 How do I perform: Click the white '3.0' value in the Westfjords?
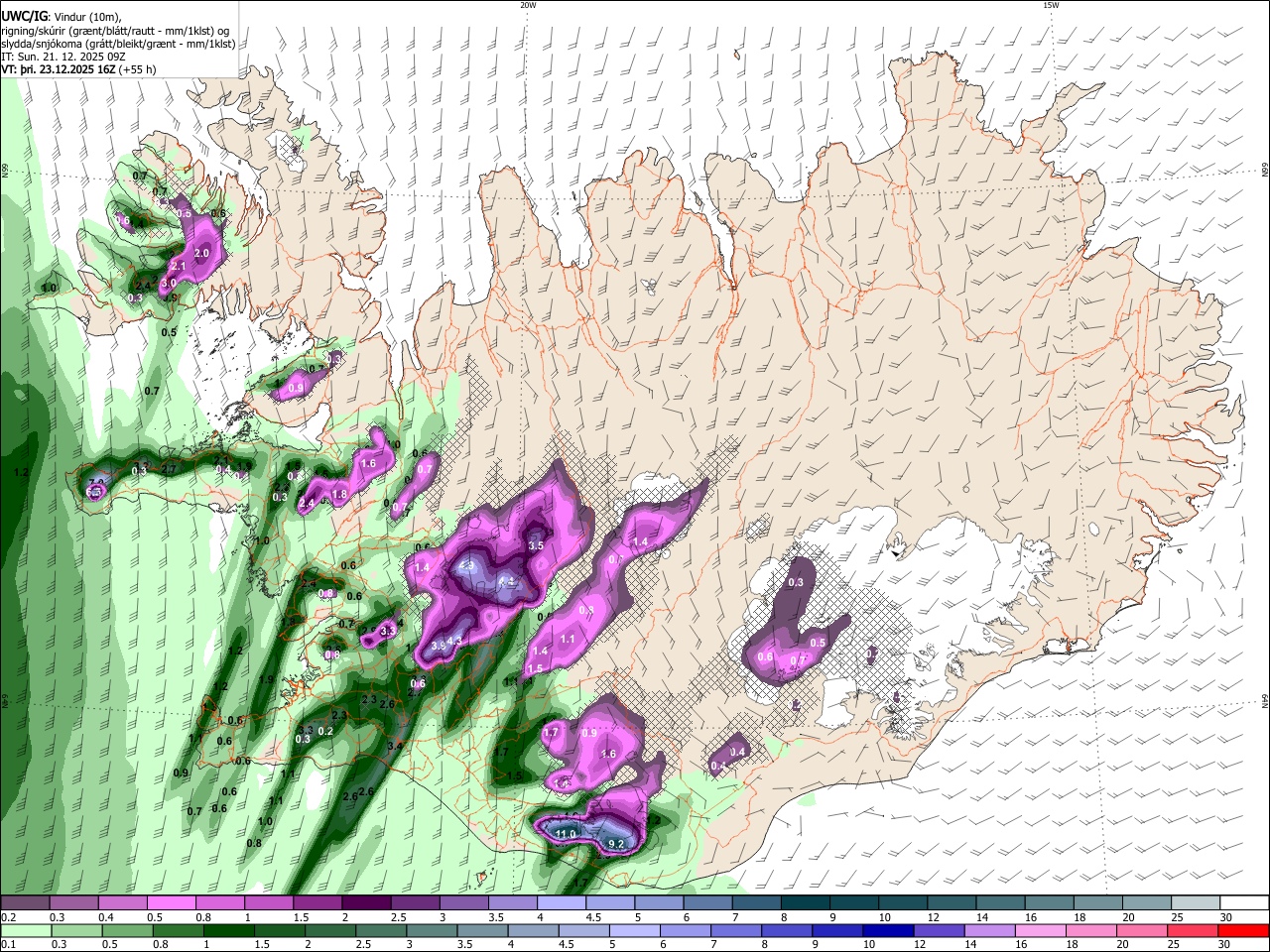click(x=169, y=283)
